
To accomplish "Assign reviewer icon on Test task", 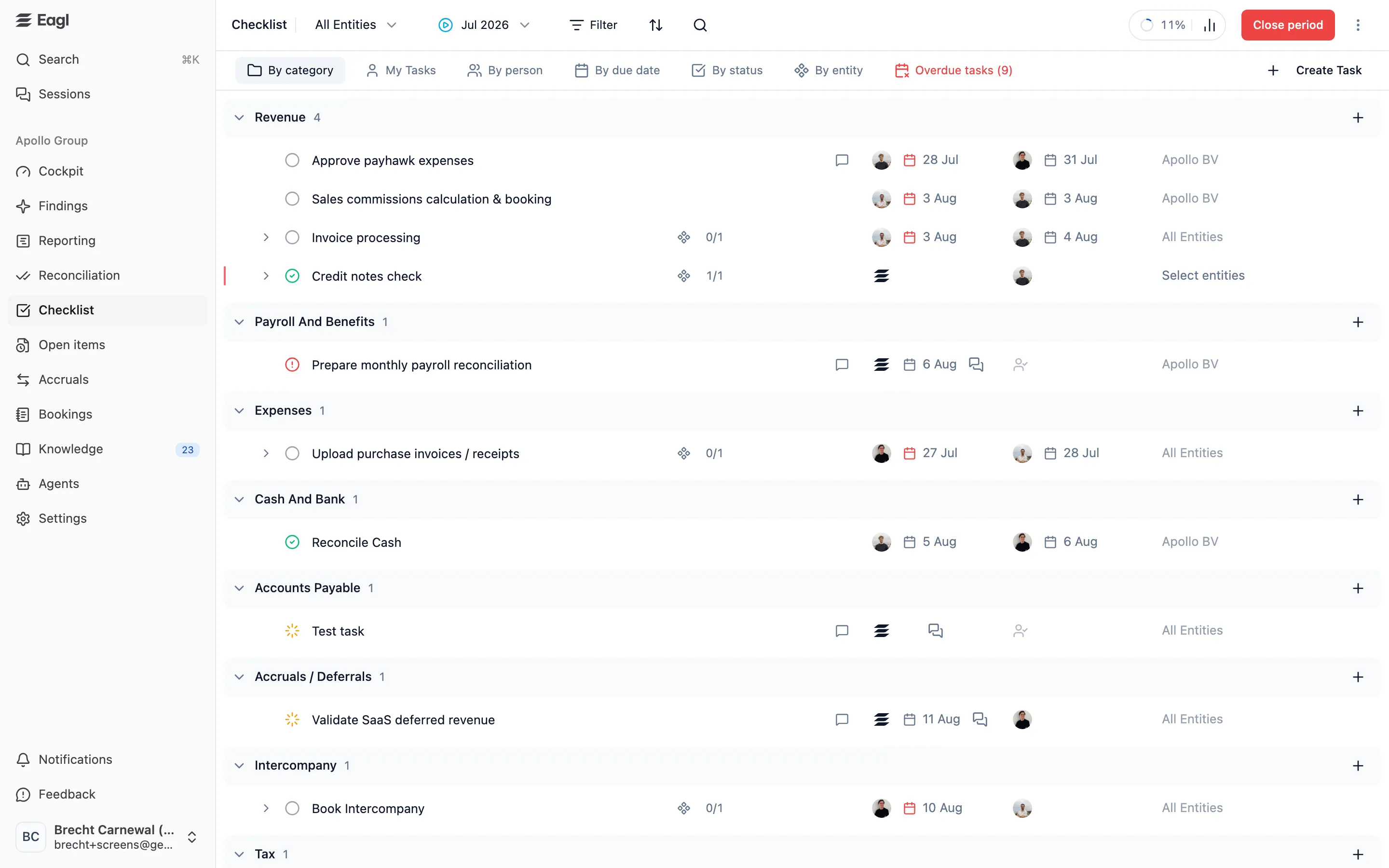I will [1021, 631].
